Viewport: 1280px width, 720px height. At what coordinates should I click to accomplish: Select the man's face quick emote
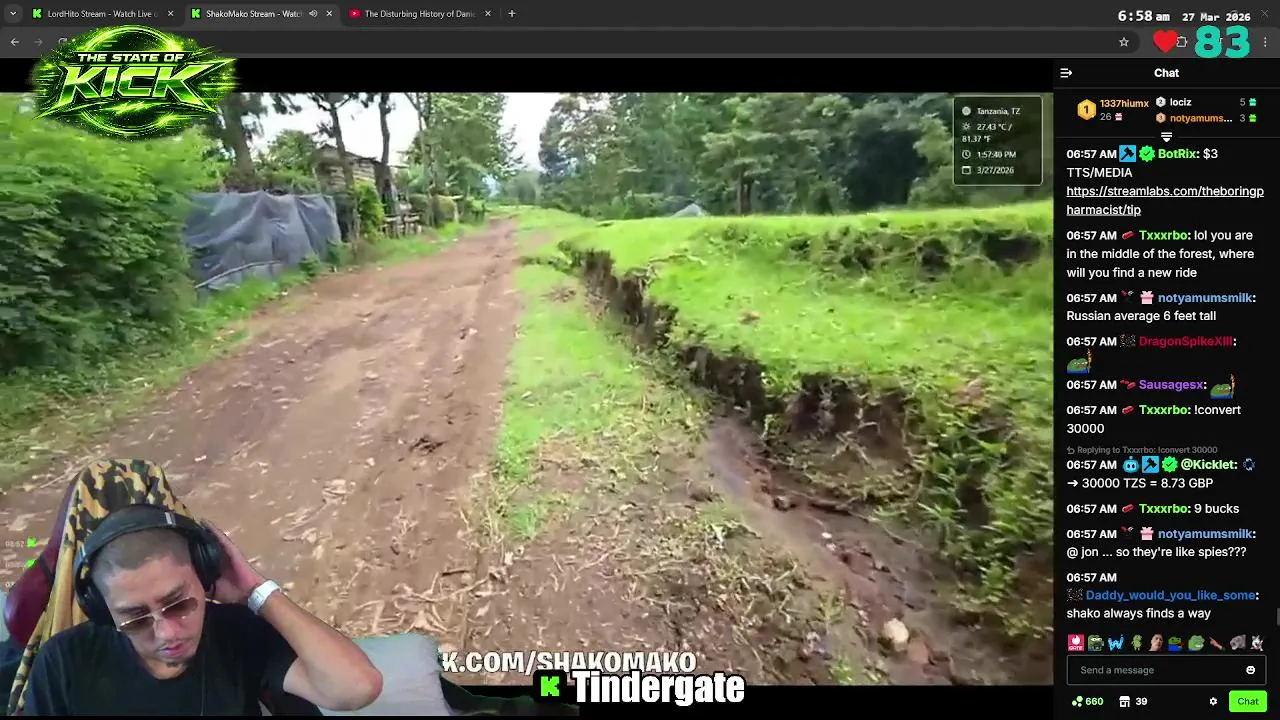(1156, 643)
